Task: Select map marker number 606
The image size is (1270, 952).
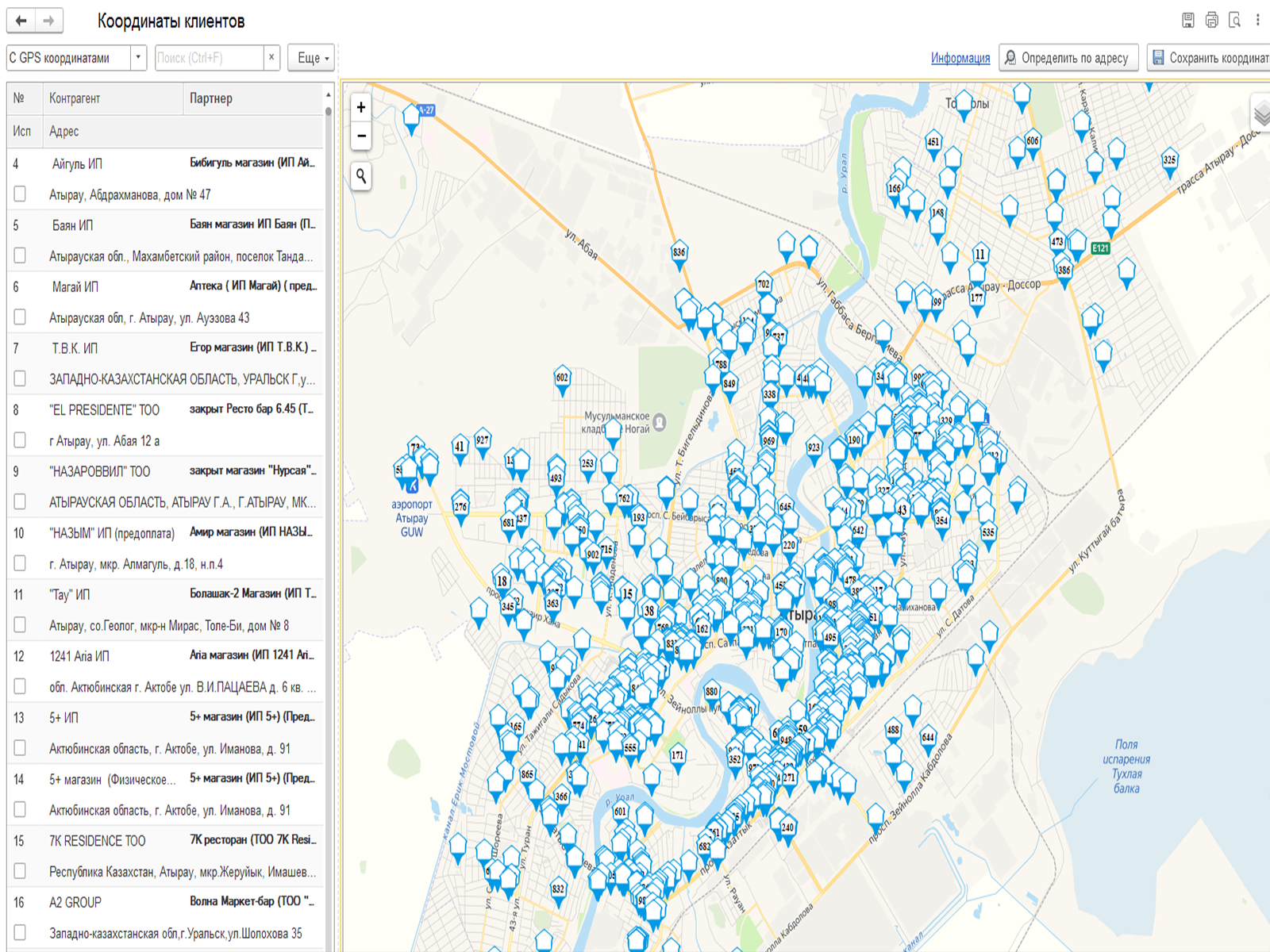Action: [1033, 144]
